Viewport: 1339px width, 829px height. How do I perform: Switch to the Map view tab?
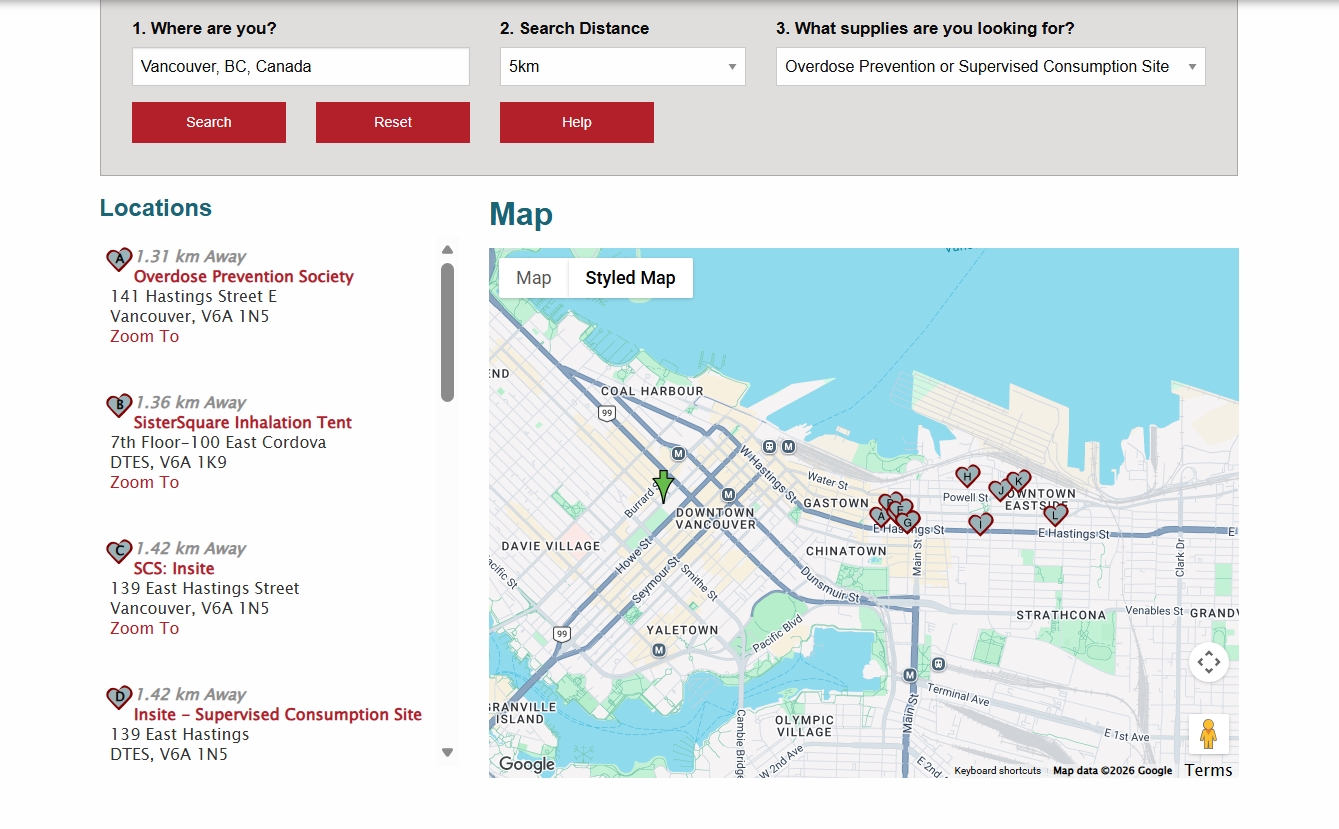[534, 278]
